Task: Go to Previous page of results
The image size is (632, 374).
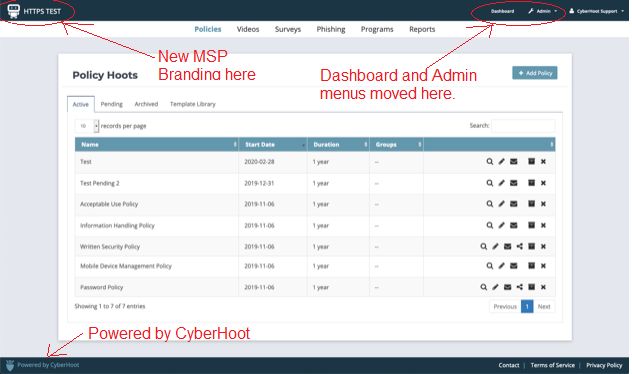Action: pyautogui.click(x=505, y=307)
